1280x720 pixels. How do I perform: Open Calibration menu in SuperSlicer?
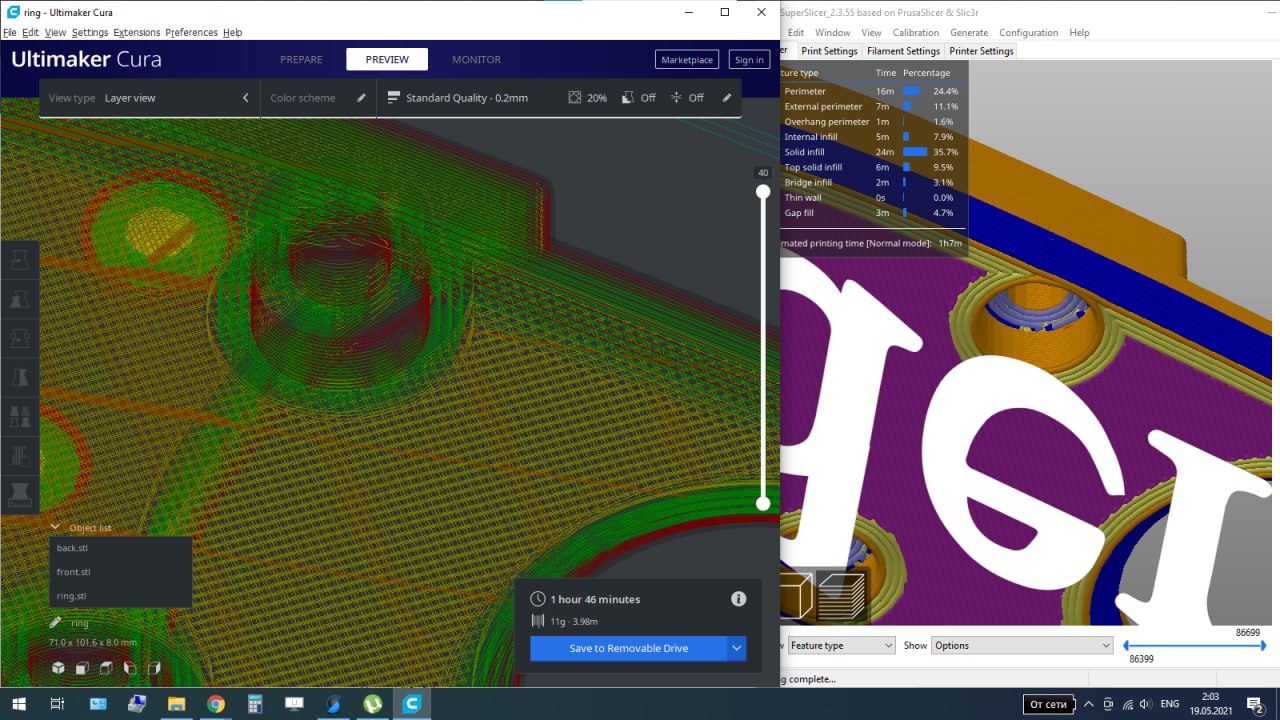pos(916,32)
